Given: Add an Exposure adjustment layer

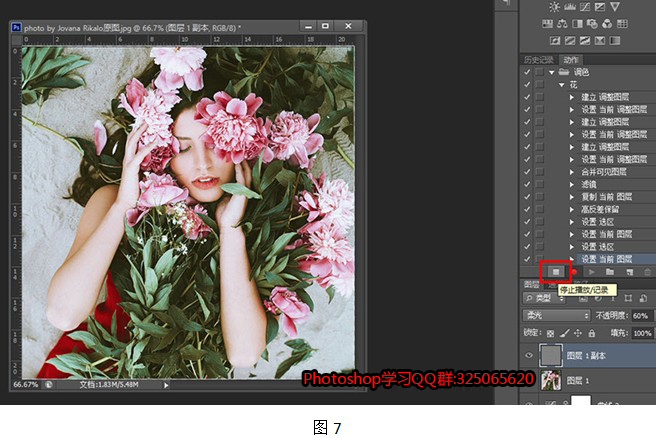Looking at the screenshot, I should [600, 7].
